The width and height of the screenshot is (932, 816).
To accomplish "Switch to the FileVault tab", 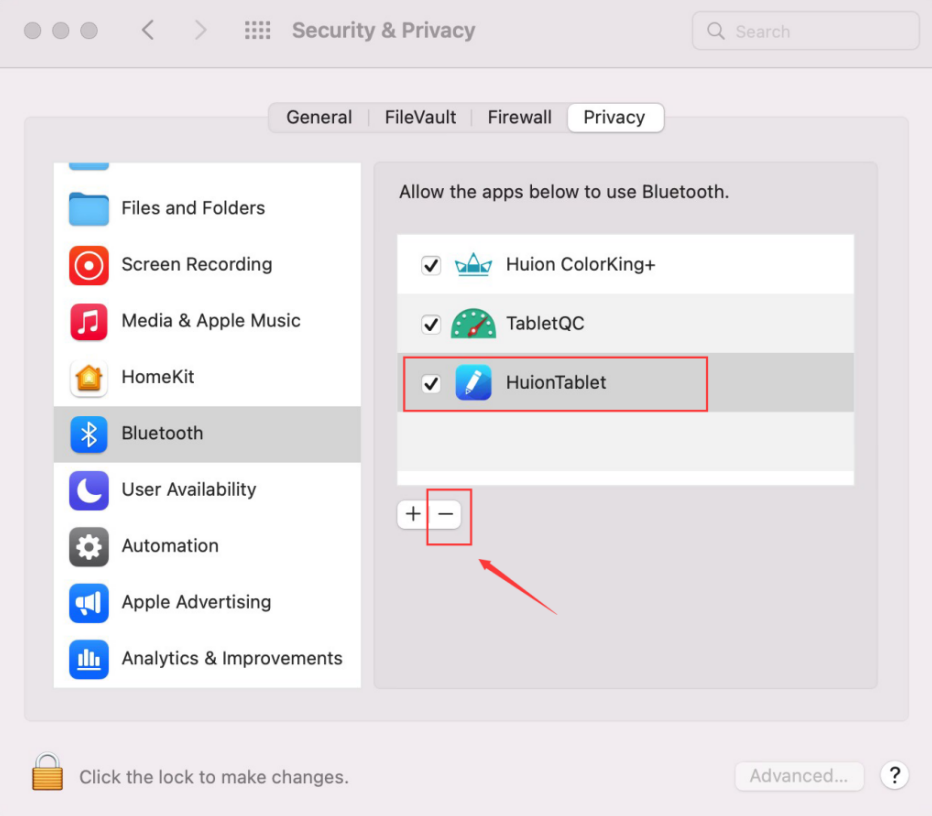I will 420,118.
